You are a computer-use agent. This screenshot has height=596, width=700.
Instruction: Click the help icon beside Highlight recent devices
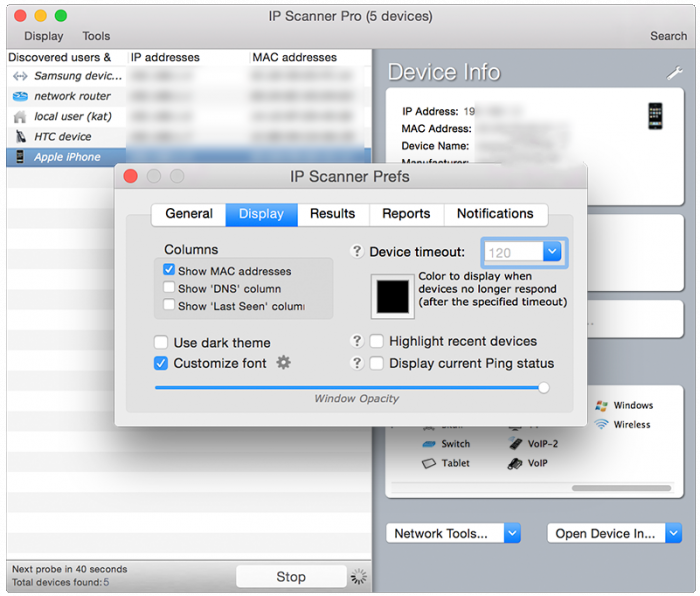[x=357, y=341]
